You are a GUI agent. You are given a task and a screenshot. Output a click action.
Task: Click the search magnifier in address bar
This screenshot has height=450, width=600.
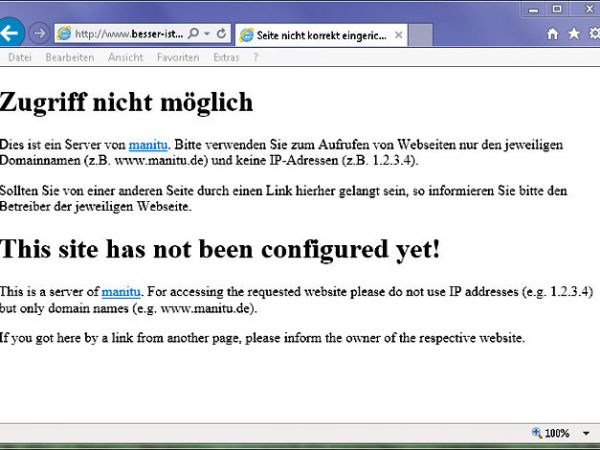pos(194,33)
